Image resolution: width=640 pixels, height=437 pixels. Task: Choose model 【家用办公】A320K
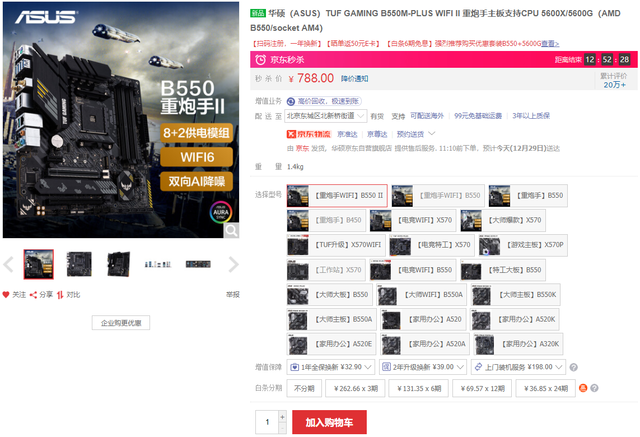tap(519, 344)
